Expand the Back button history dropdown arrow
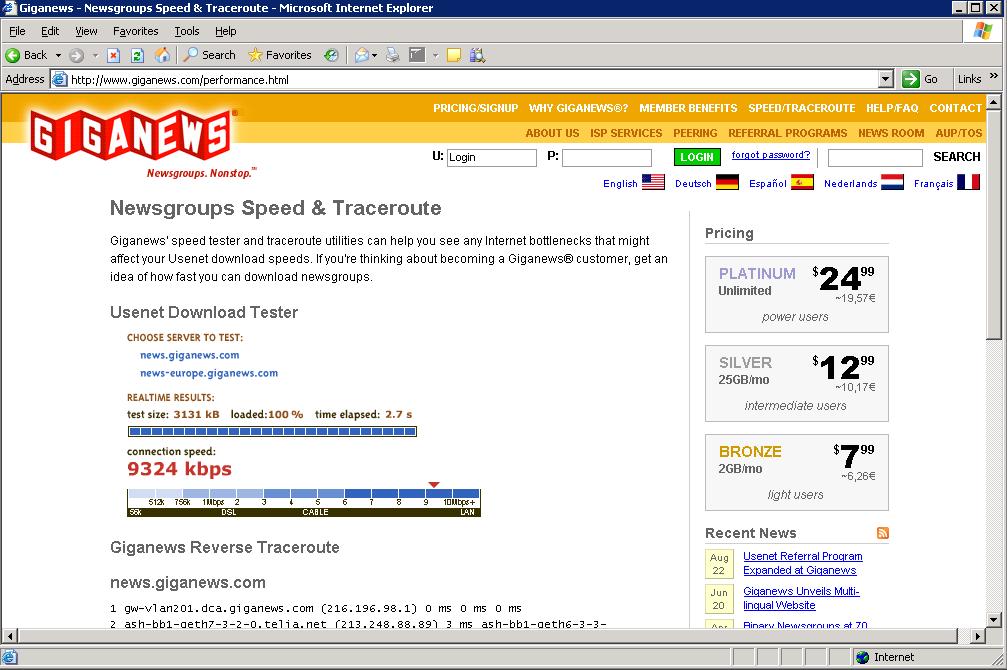 click(58, 55)
